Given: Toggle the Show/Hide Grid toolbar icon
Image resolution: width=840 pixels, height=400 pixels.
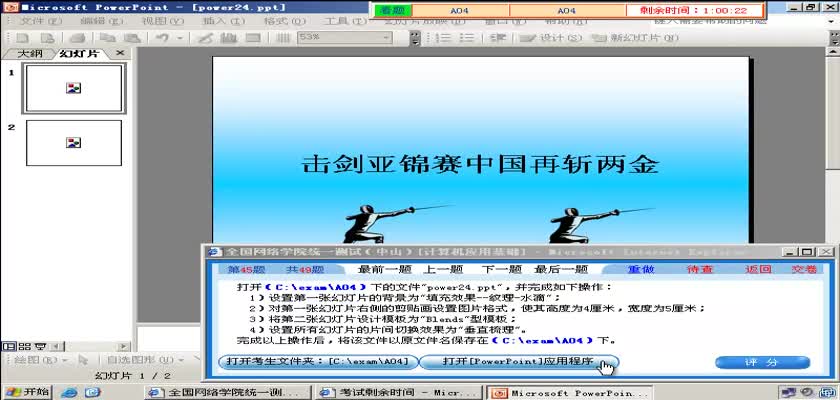Looking at the screenshot, I should [283, 38].
